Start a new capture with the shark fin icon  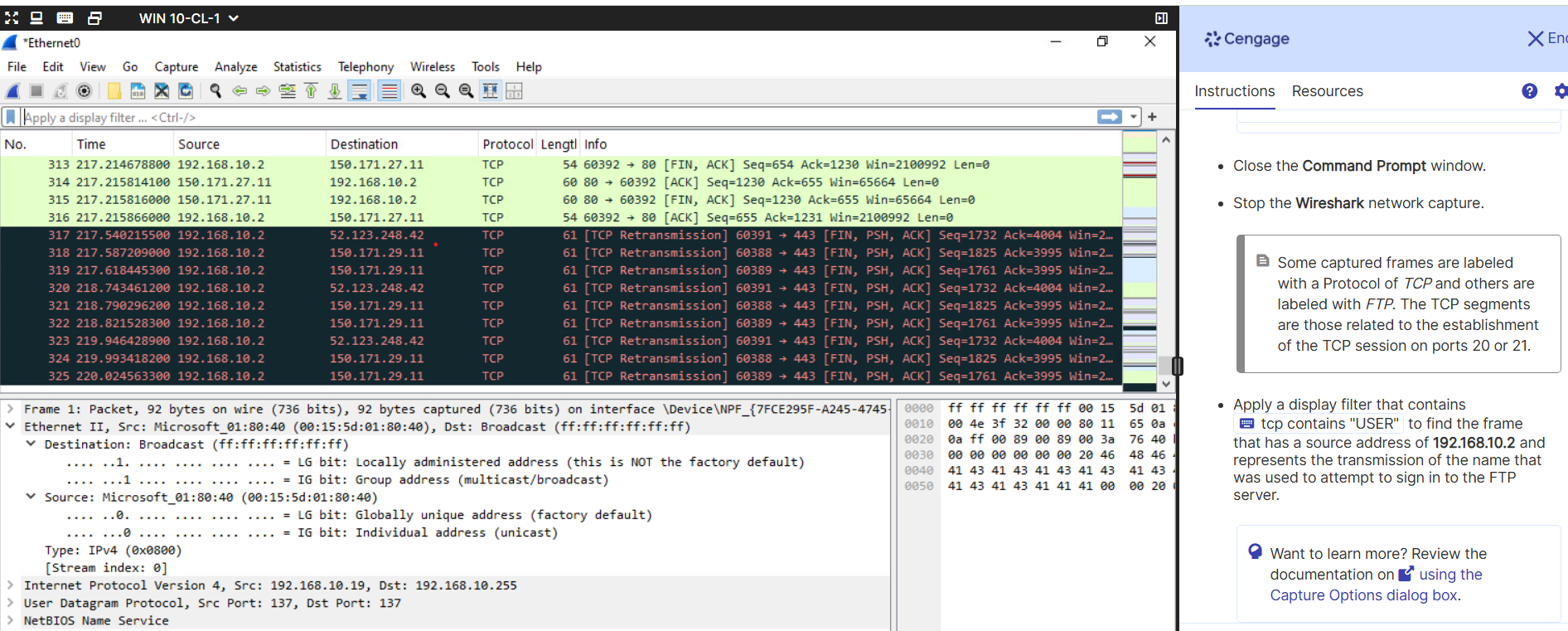13,91
